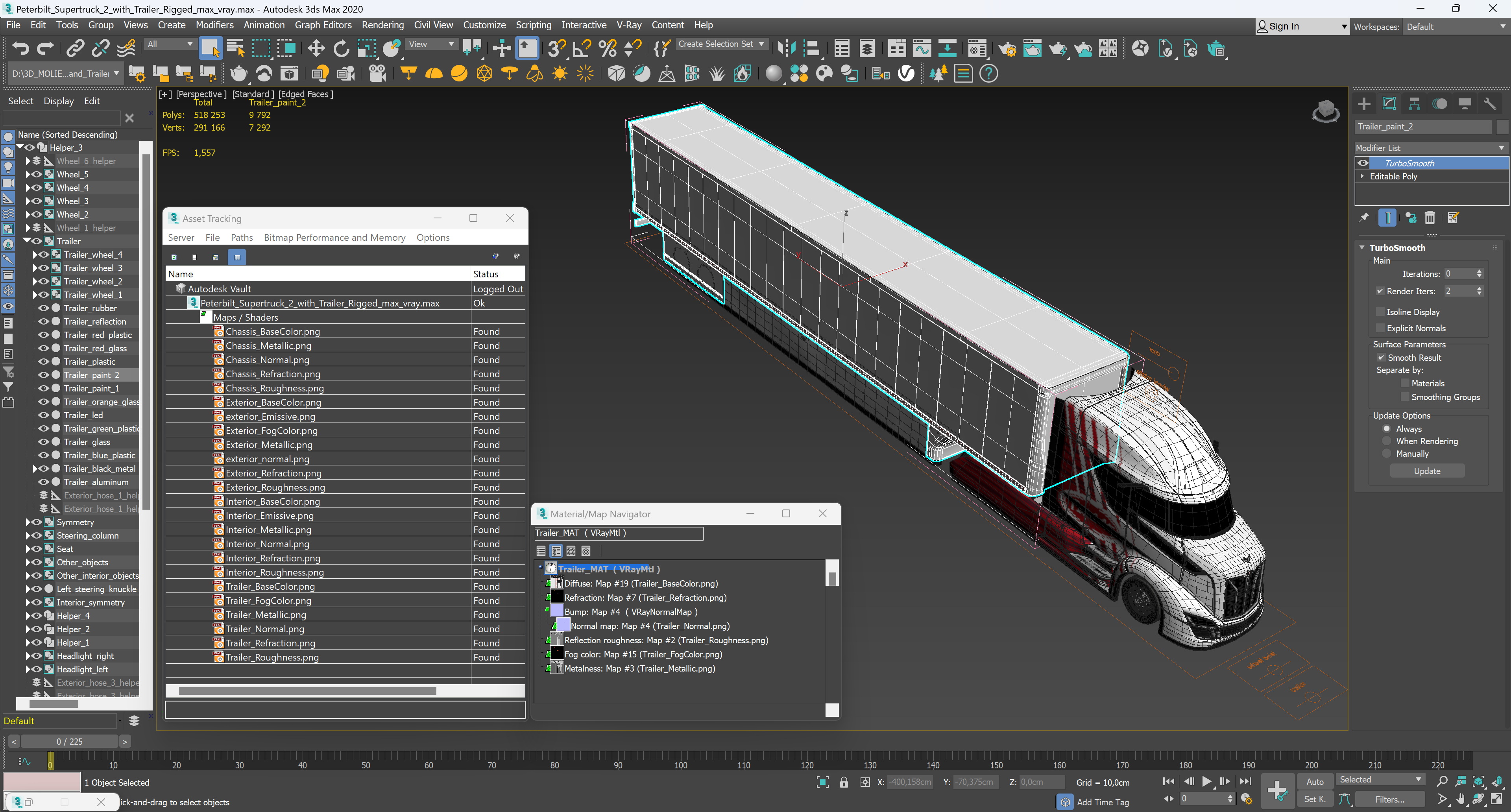Open the Create command panel tab

pyautogui.click(x=1364, y=104)
